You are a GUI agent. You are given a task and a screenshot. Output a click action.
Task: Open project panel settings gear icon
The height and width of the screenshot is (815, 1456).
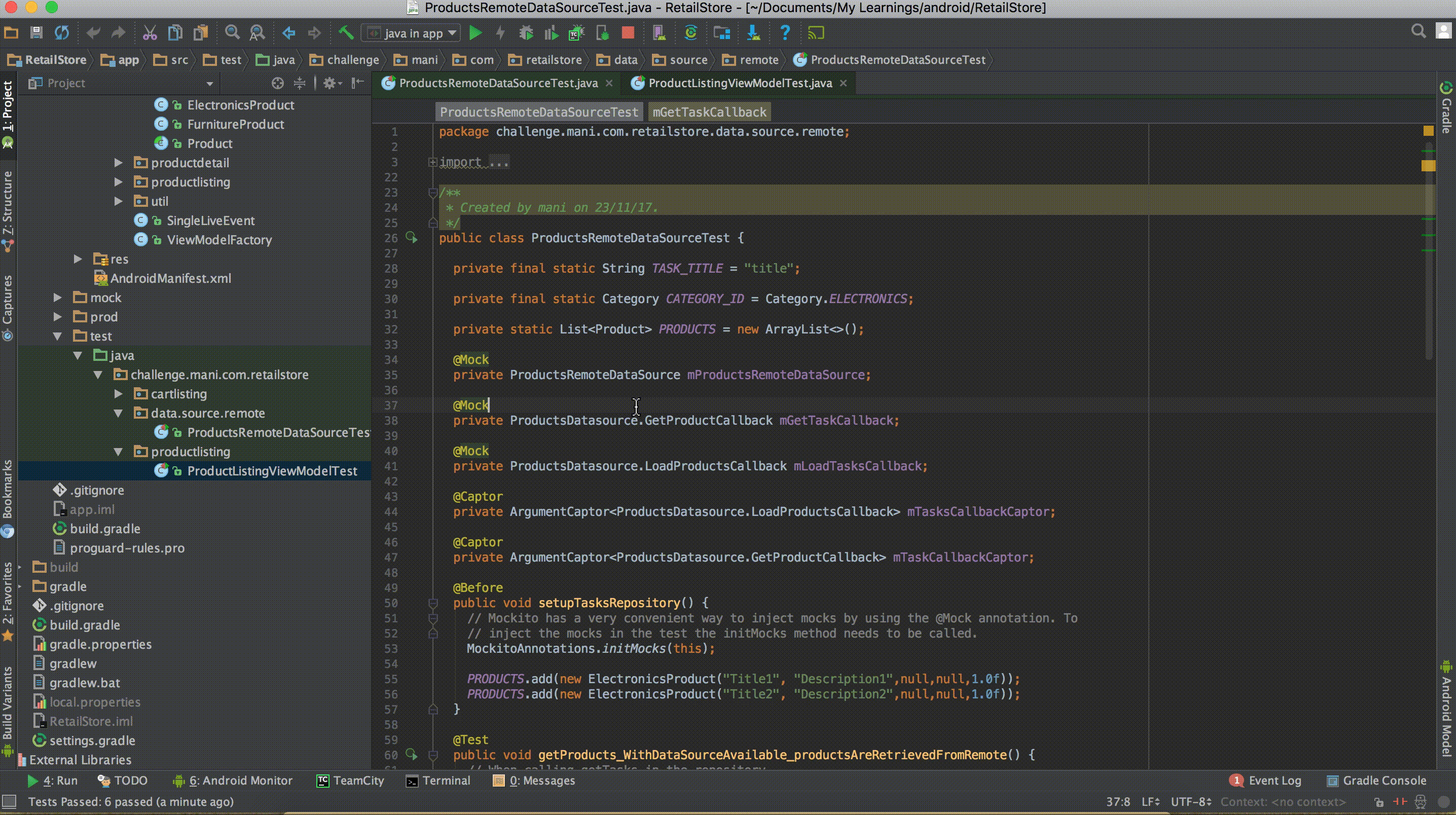pyautogui.click(x=332, y=83)
